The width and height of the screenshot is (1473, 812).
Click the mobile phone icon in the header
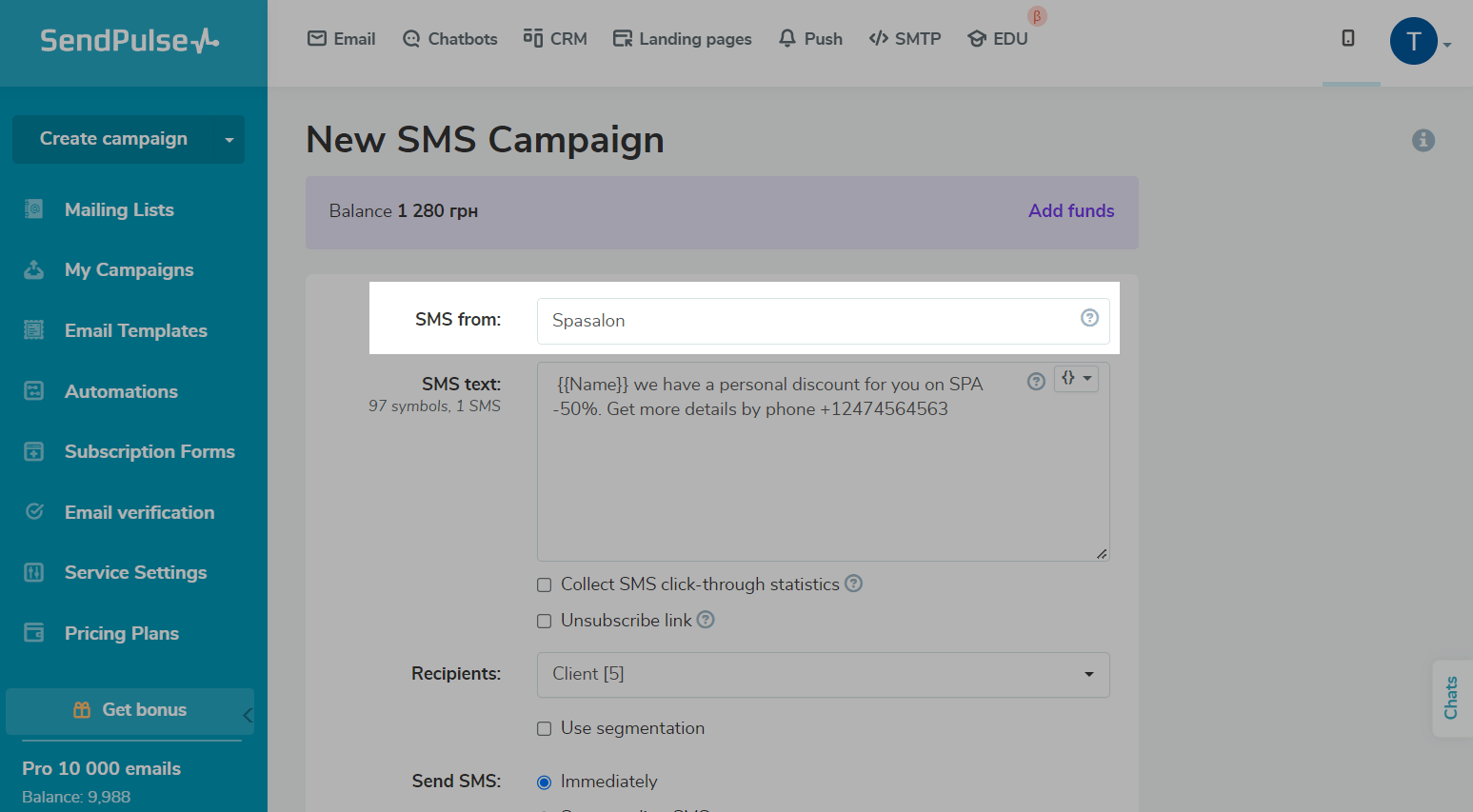pos(1348,38)
